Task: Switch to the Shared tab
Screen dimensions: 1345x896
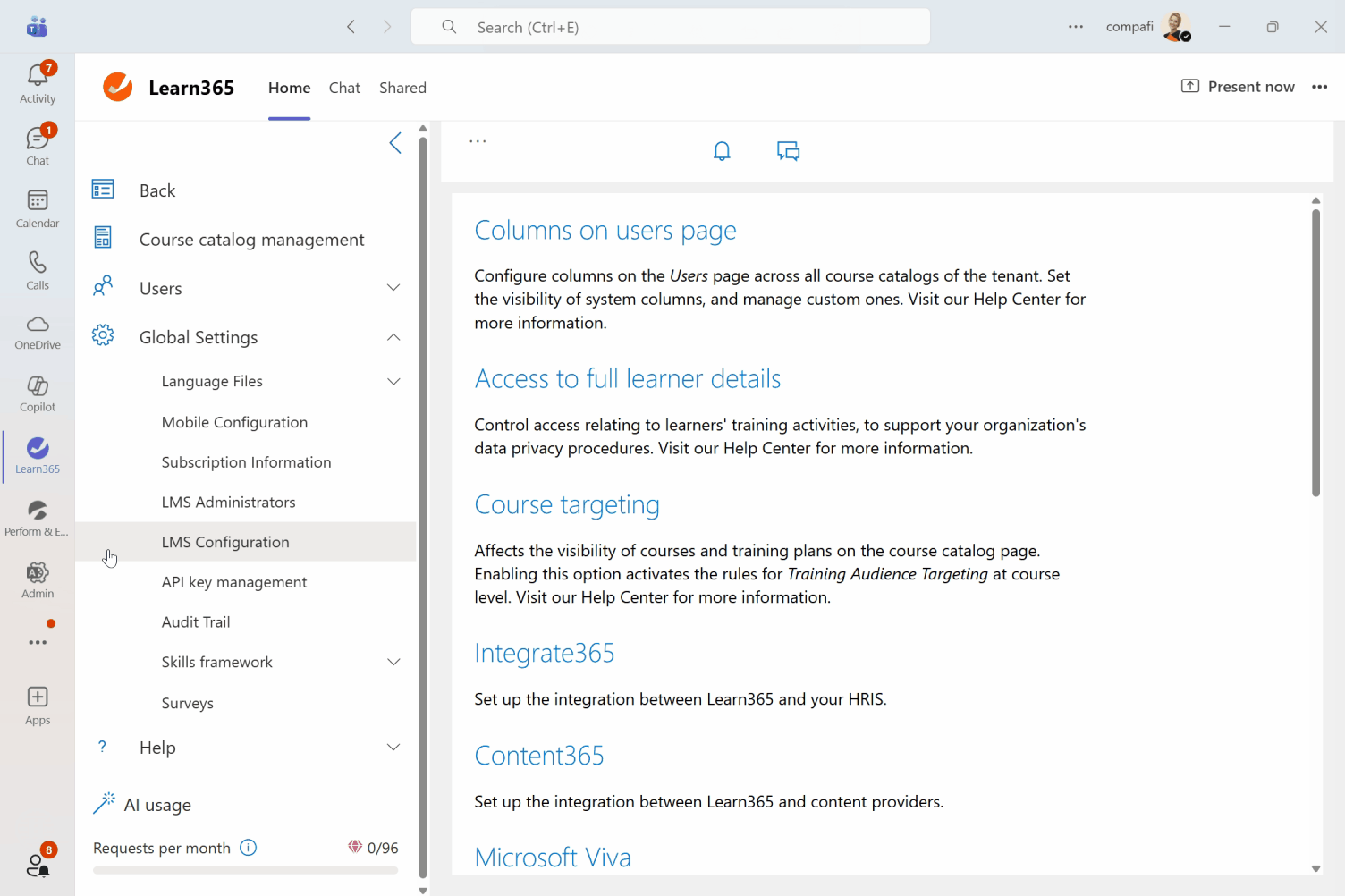Action: click(x=402, y=87)
